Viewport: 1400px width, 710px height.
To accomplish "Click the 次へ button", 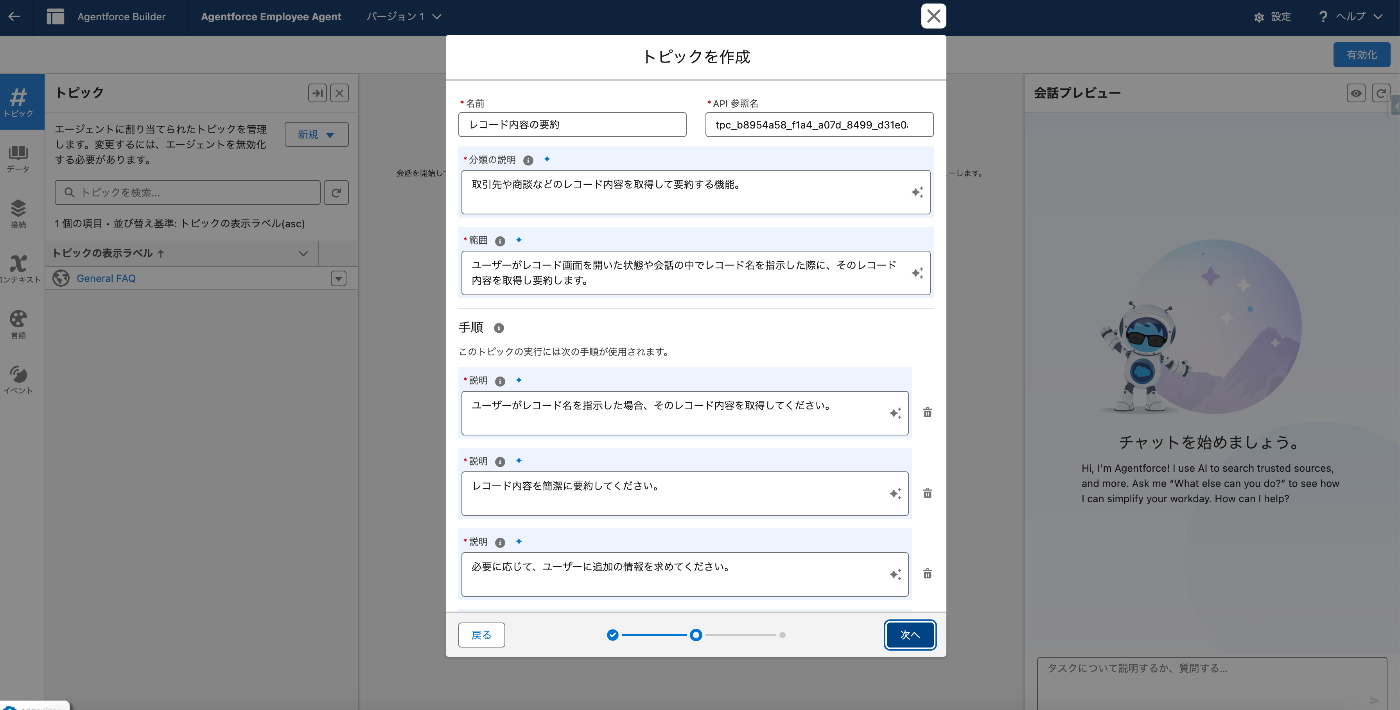I will (910, 635).
